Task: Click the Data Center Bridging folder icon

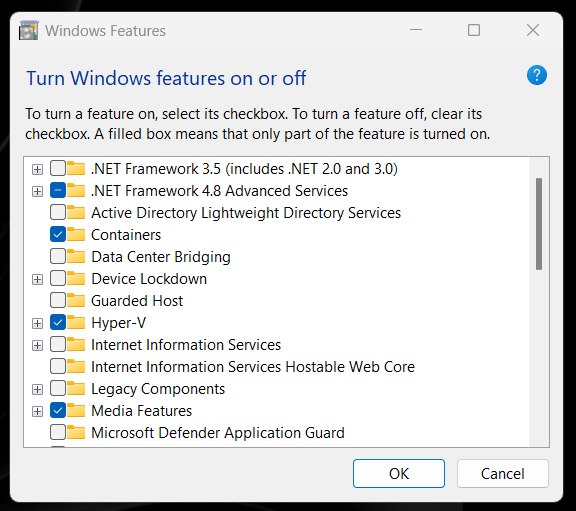Action: [x=76, y=256]
